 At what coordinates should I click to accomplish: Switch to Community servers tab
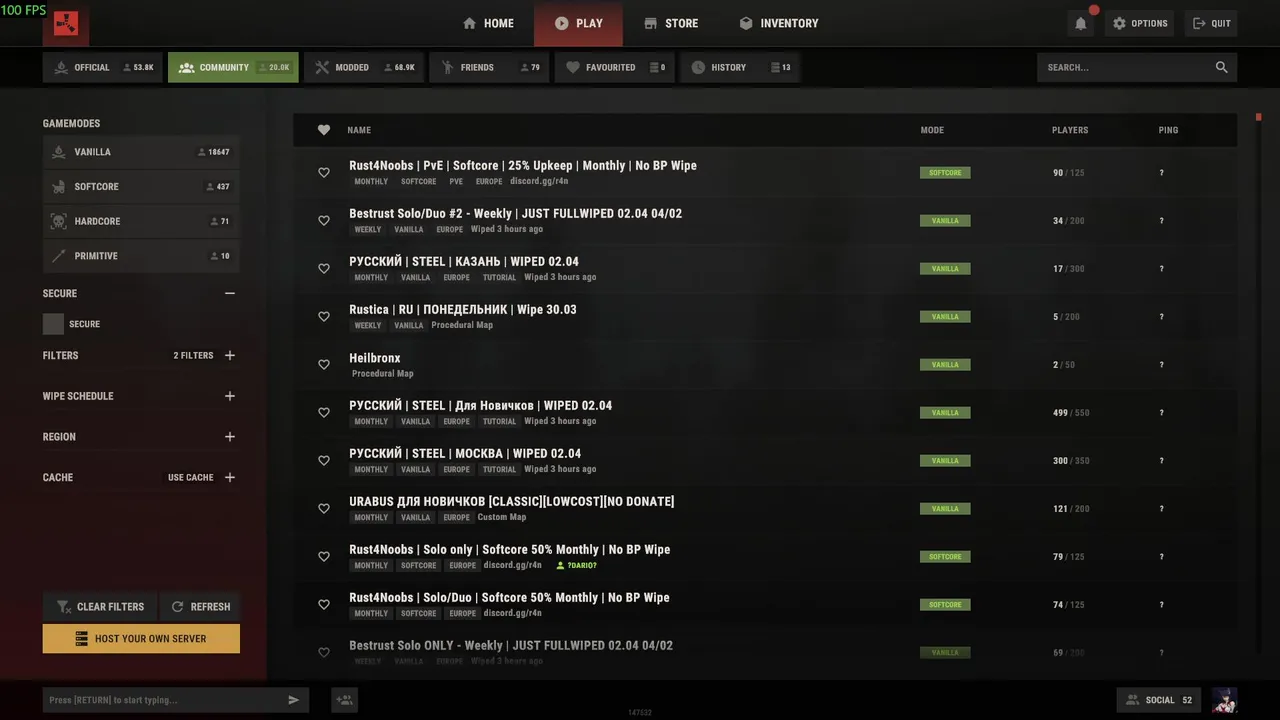(x=233, y=67)
